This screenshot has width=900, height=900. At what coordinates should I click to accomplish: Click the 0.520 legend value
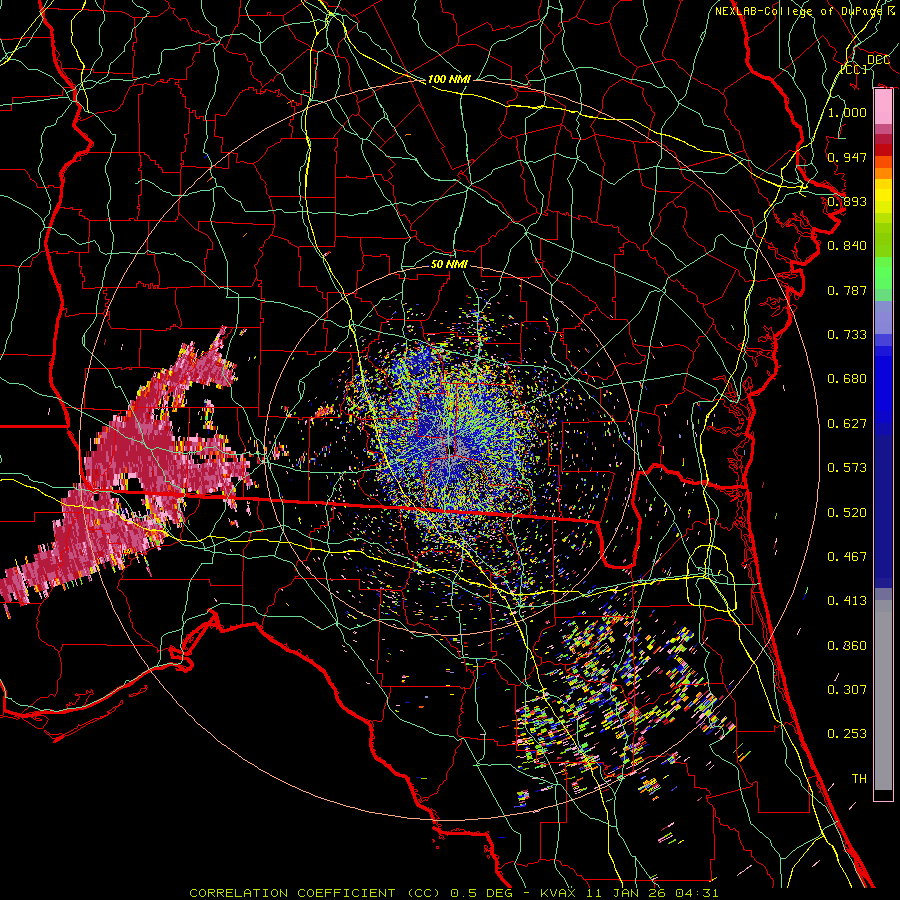[x=847, y=513]
